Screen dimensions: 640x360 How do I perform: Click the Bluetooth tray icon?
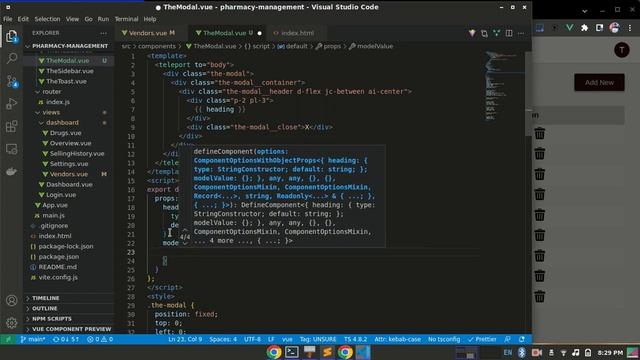[522, 352]
